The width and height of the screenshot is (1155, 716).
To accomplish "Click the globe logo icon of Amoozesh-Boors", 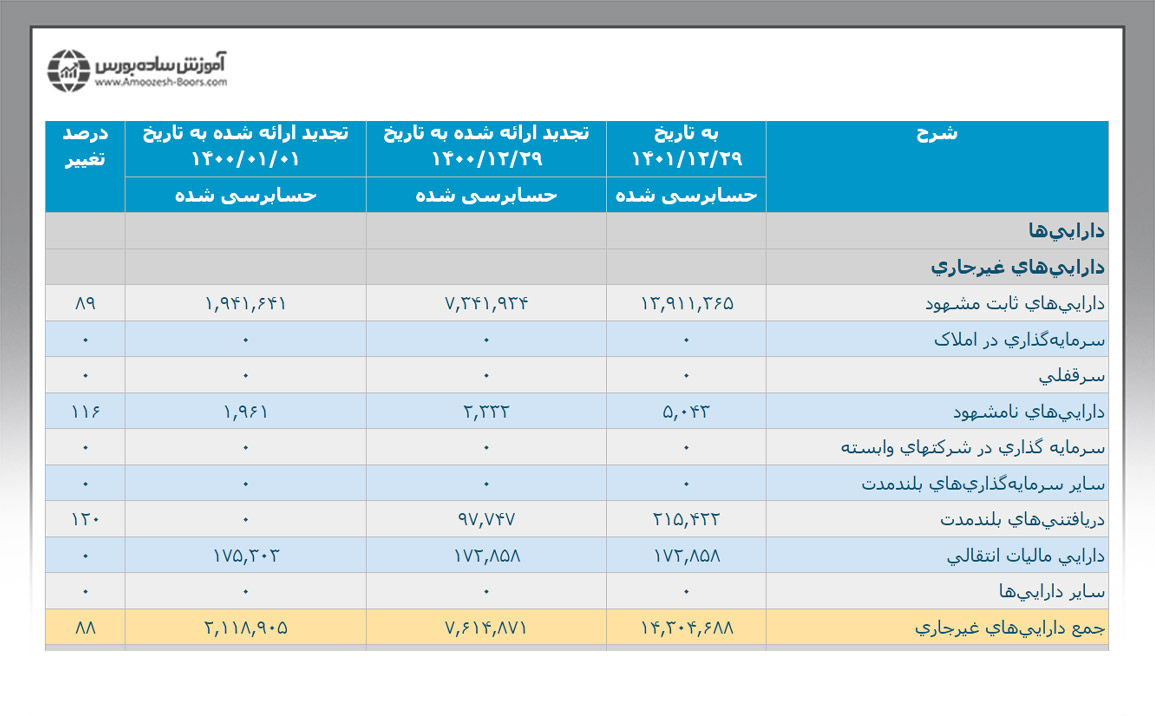I will click(70, 70).
